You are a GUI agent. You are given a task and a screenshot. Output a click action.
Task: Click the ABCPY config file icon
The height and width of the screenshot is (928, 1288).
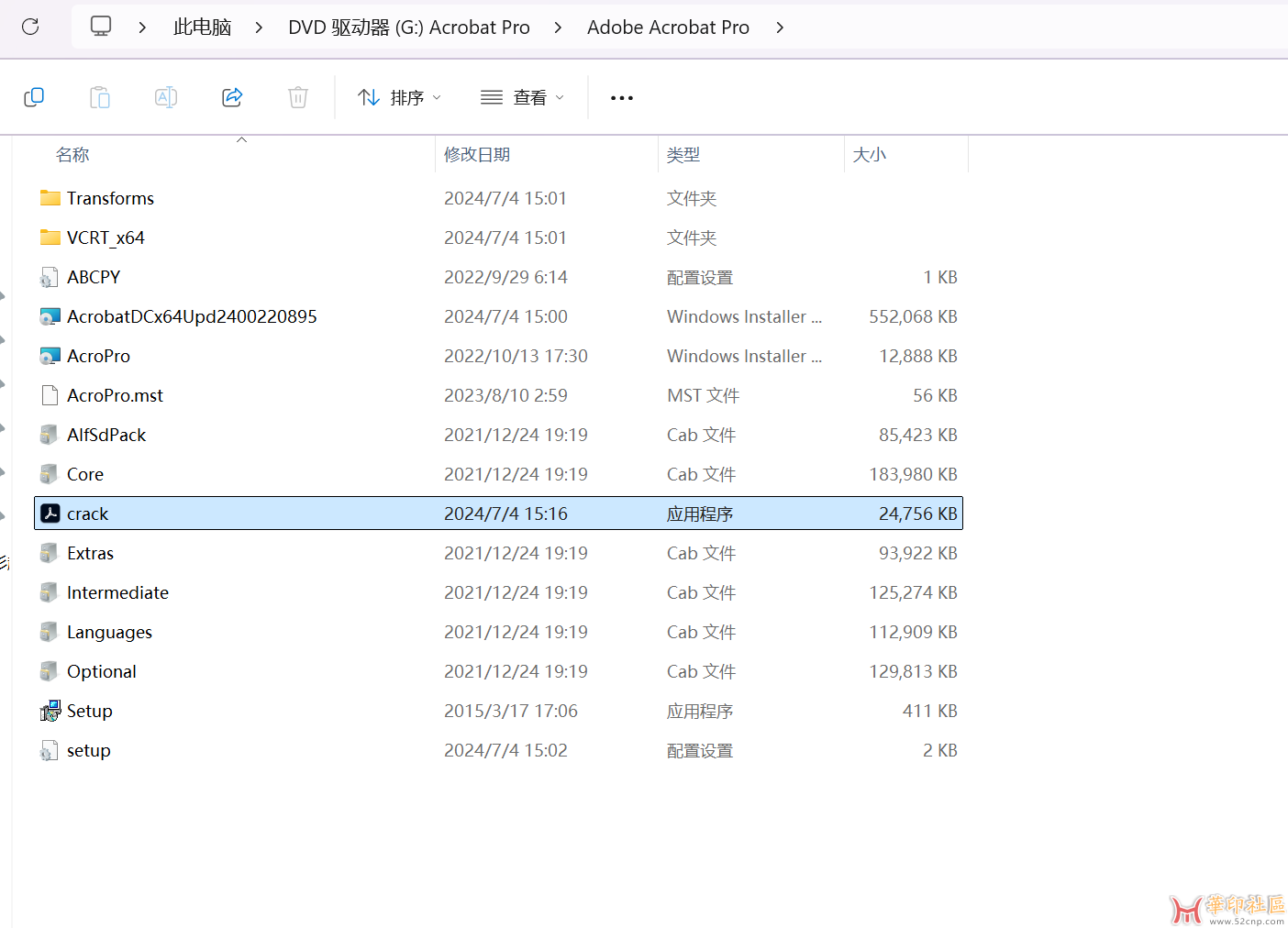coord(50,277)
